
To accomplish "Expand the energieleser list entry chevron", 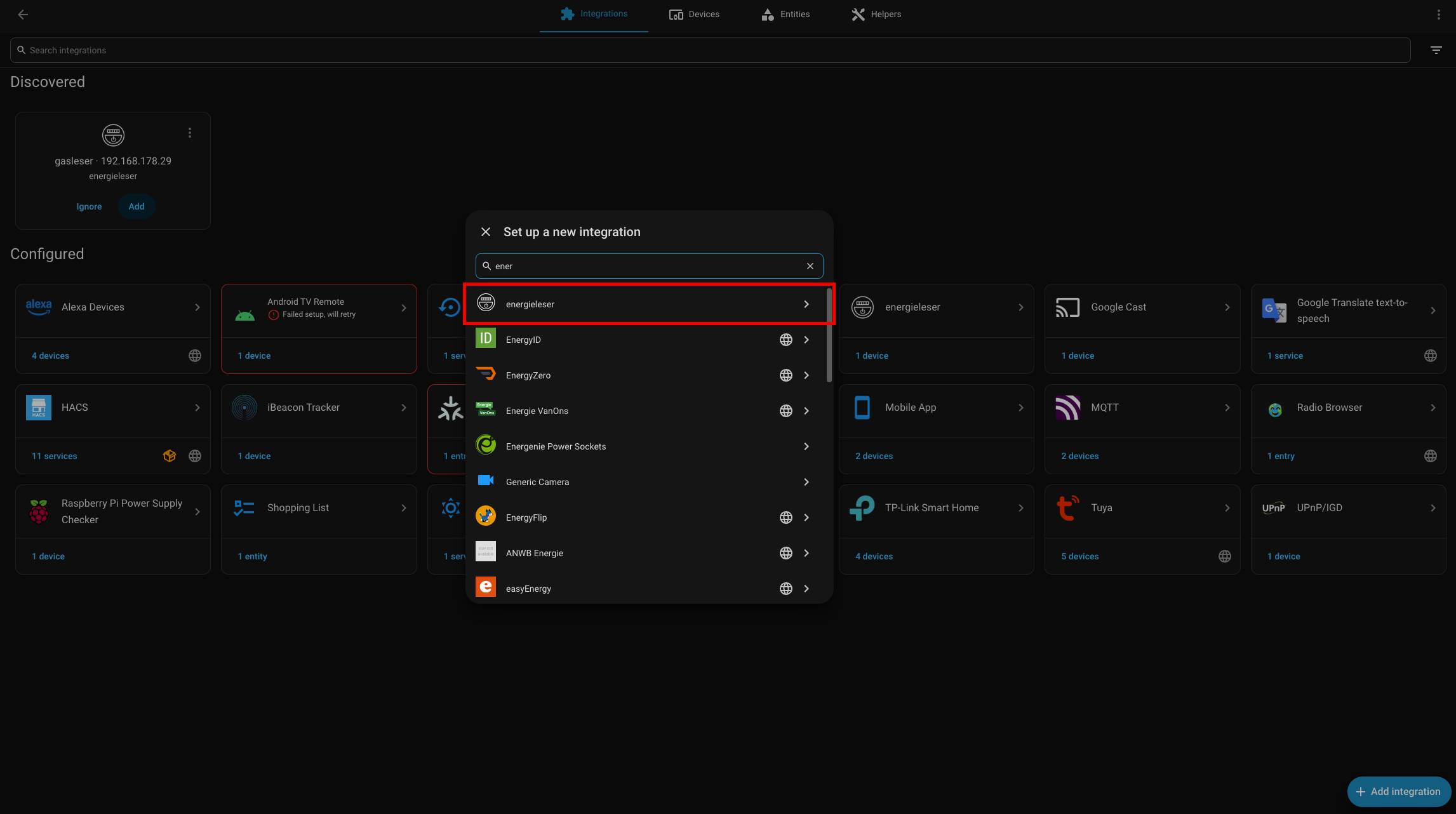I will pyautogui.click(x=806, y=304).
